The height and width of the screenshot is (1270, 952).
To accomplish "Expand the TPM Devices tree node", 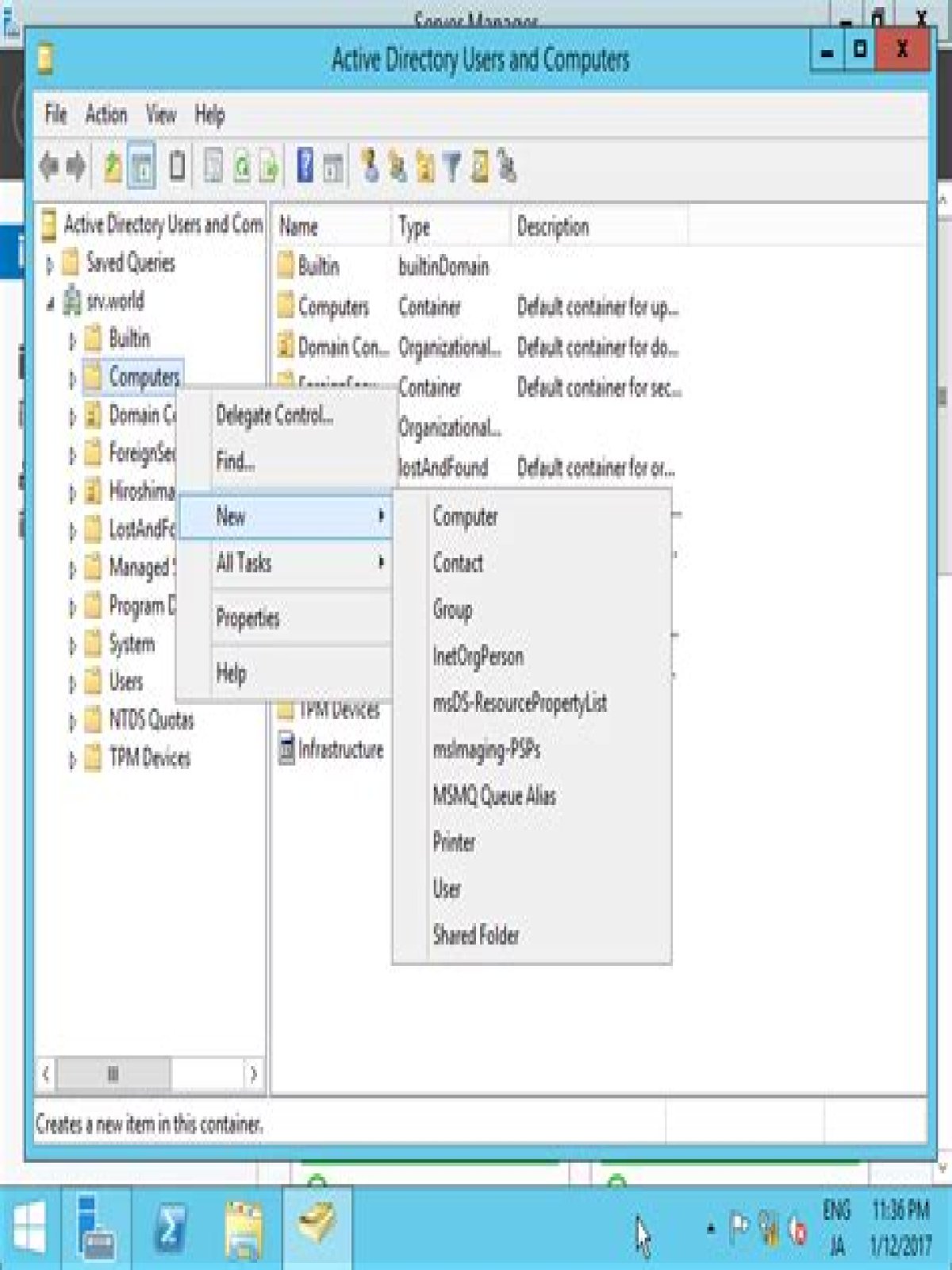I will point(71,760).
